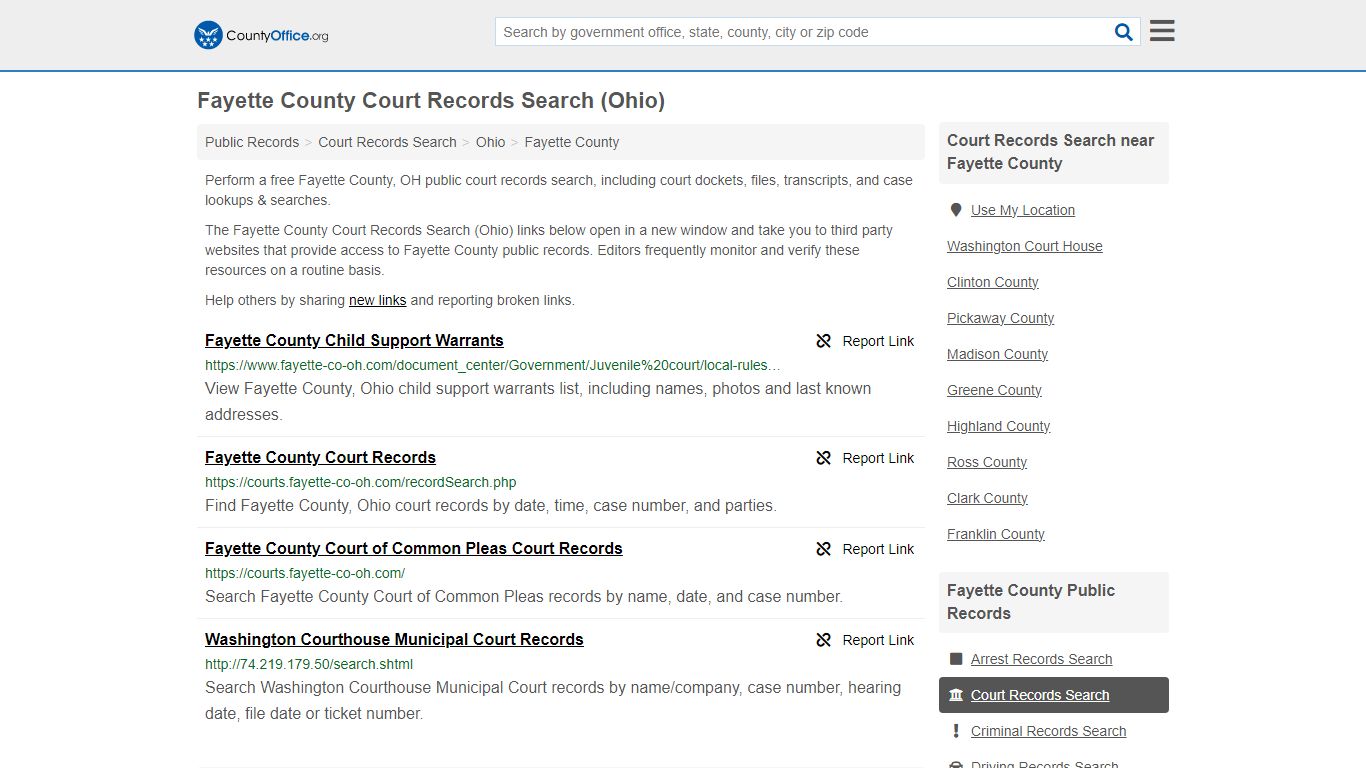Viewport: 1366px width, 768px height.
Task: Follow the 'new links' hyperlink
Action: [377, 300]
